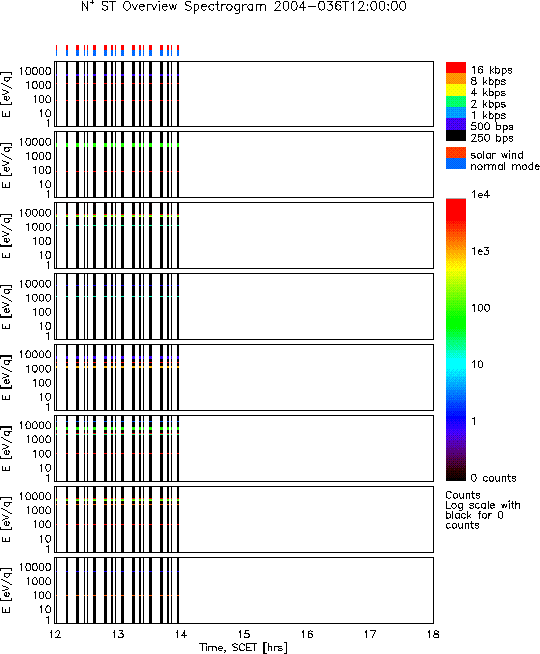Click the '1e3' color bar tick label

pyautogui.click(x=480, y=251)
